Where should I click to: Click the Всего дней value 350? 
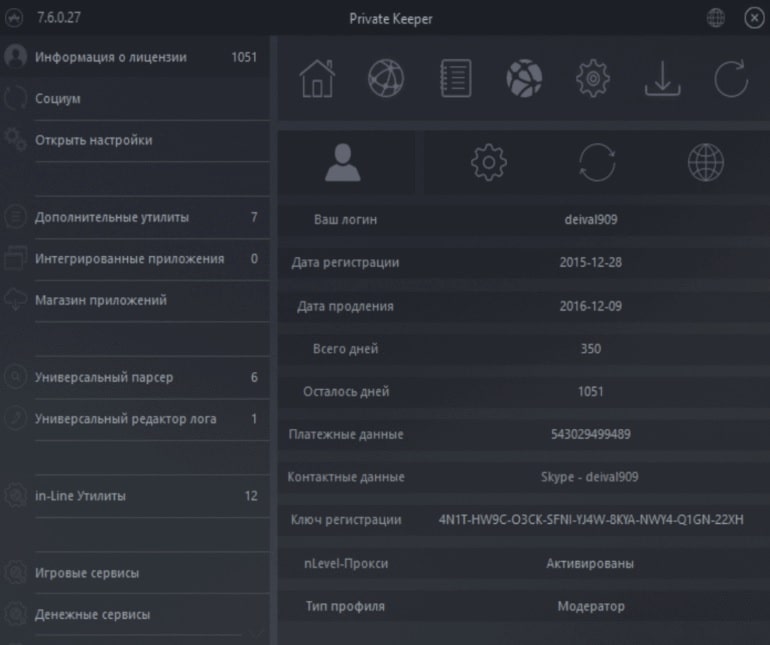coord(591,349)
